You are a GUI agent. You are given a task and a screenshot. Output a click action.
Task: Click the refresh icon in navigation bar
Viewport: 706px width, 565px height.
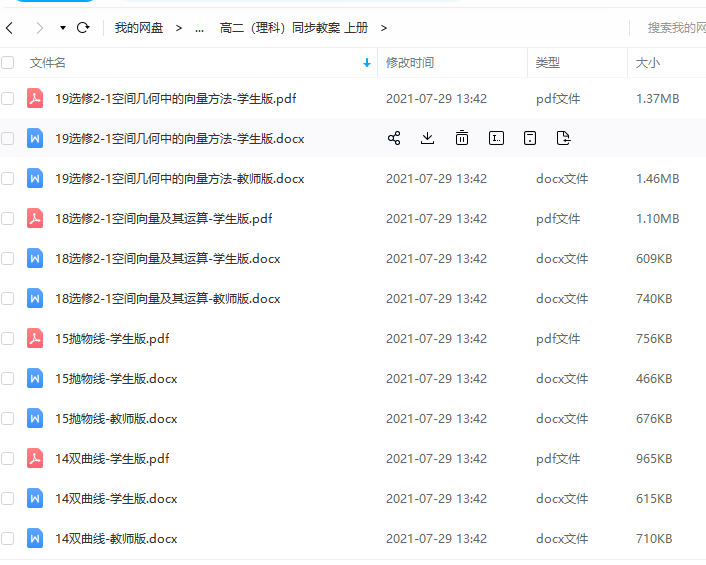[x=83, y=28]
